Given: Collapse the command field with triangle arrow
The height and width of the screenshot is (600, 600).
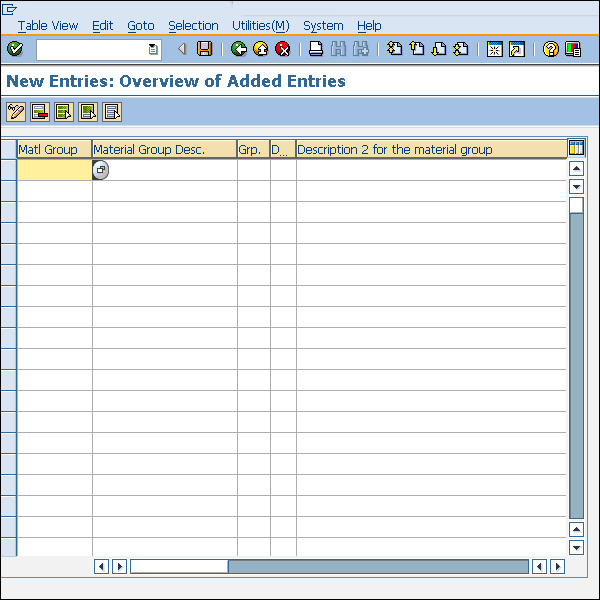Looking at the screenshot, I should (x=182, y=49).
